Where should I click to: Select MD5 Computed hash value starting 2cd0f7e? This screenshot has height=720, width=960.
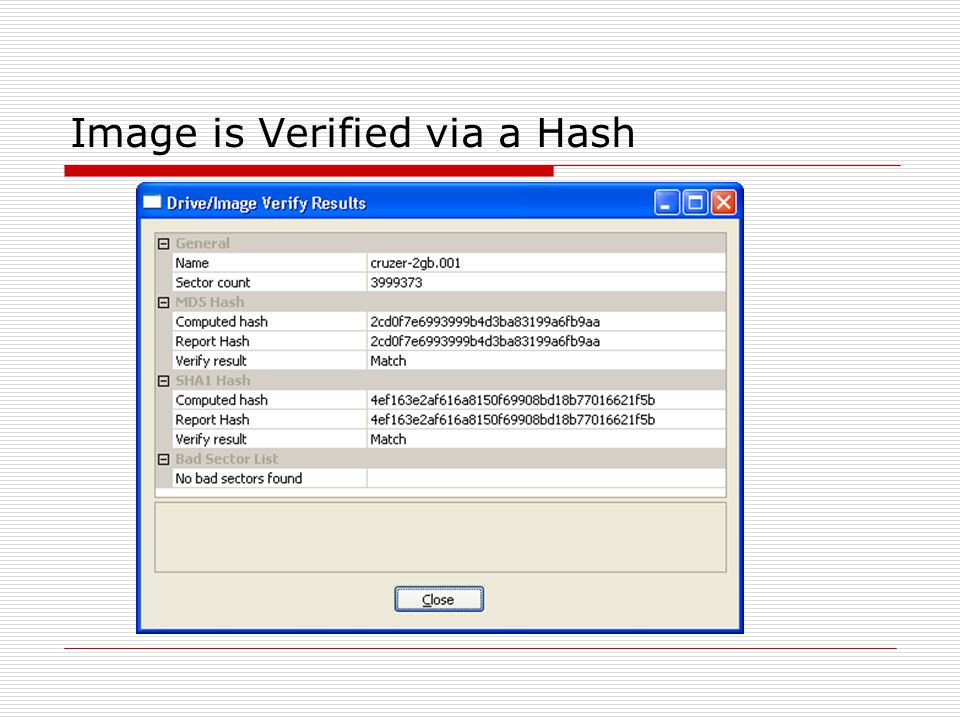point(485,322)
